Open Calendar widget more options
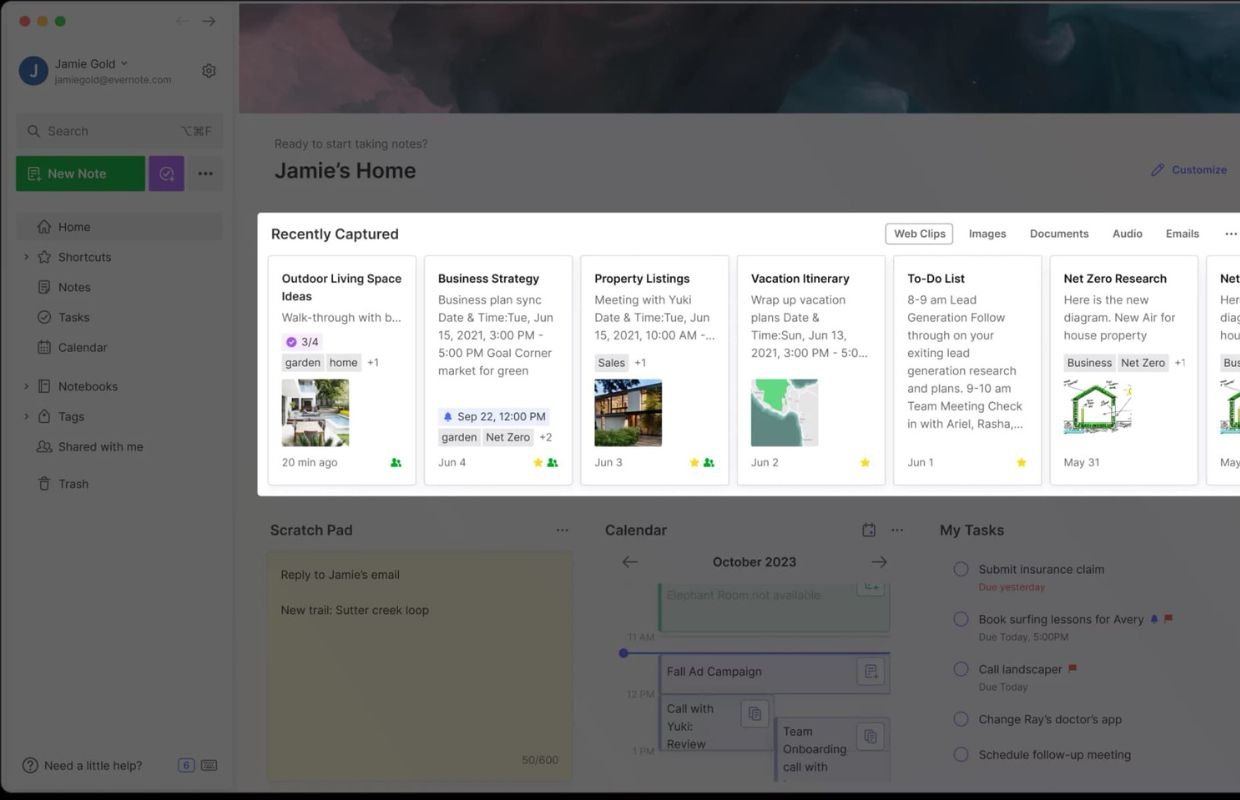The image size is (1240, 800). 897,530
